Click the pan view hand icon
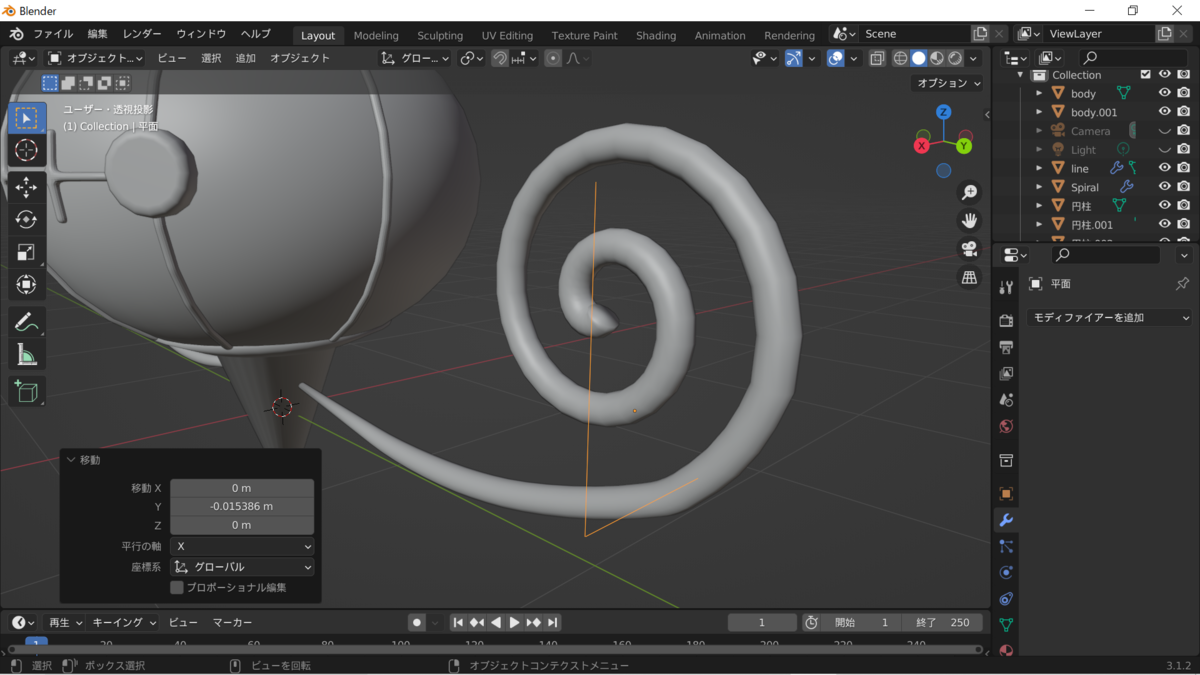1200x675 pixels. click(x=969, y=220)
